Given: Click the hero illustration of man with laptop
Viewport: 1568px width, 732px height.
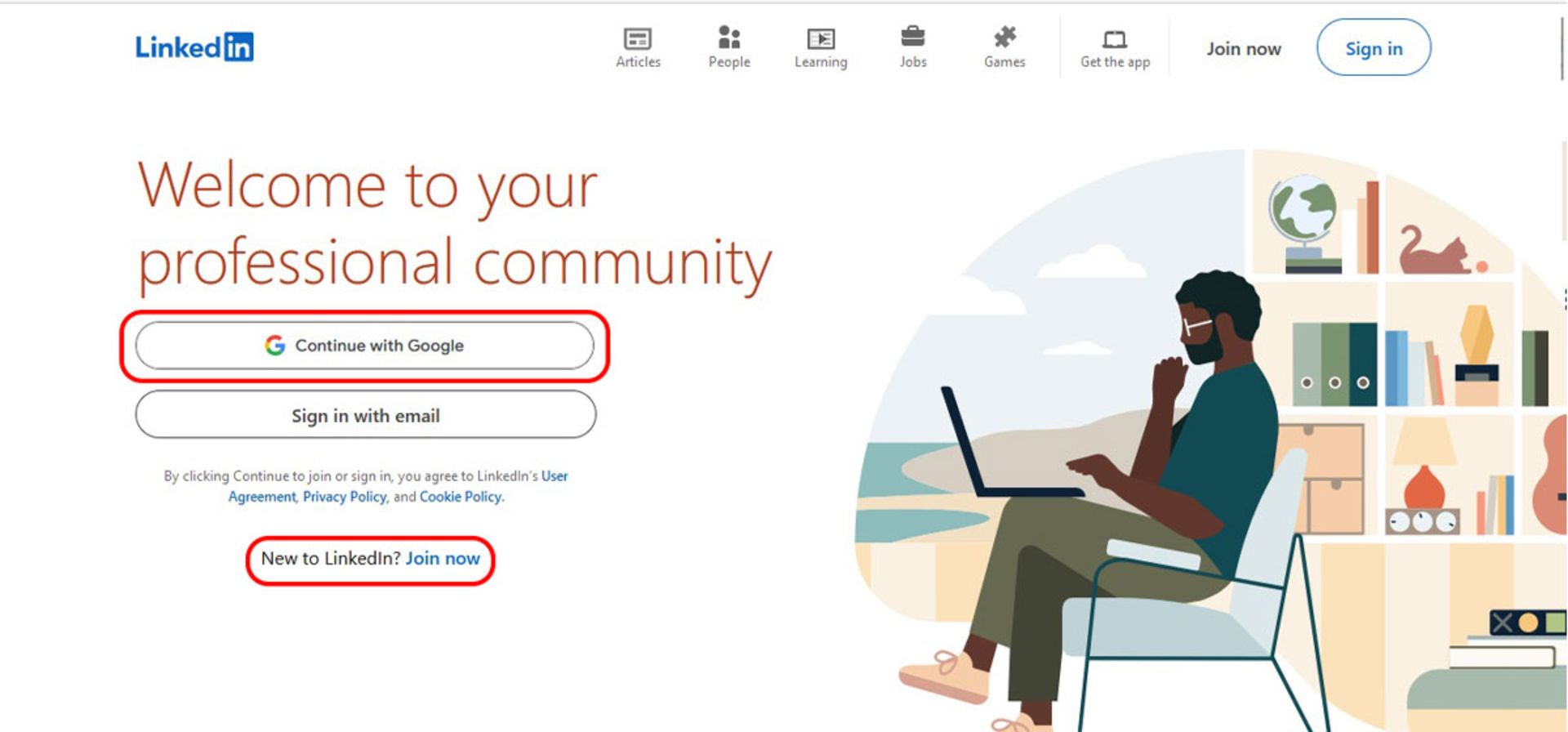Looking at the screenshot, I should tap(1209, 440).
